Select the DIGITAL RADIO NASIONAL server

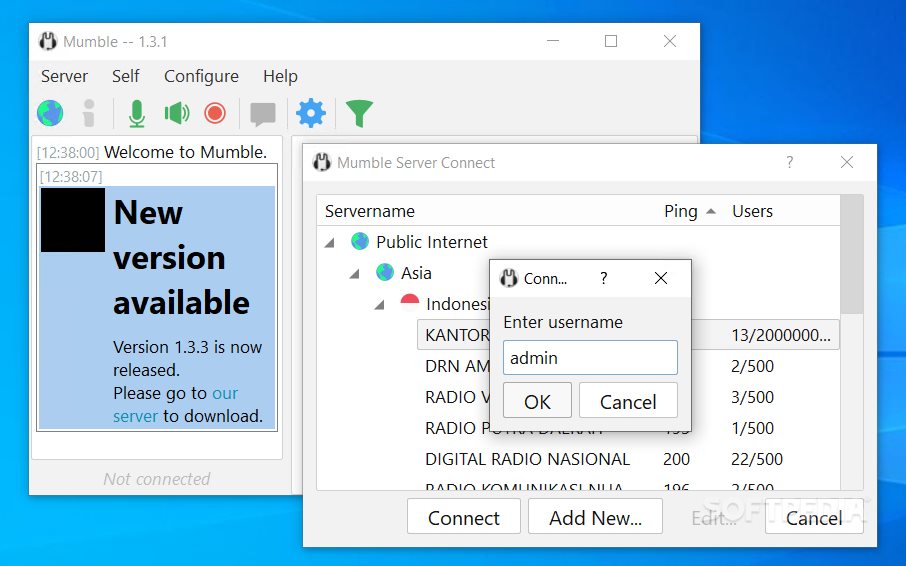point(527,459)
